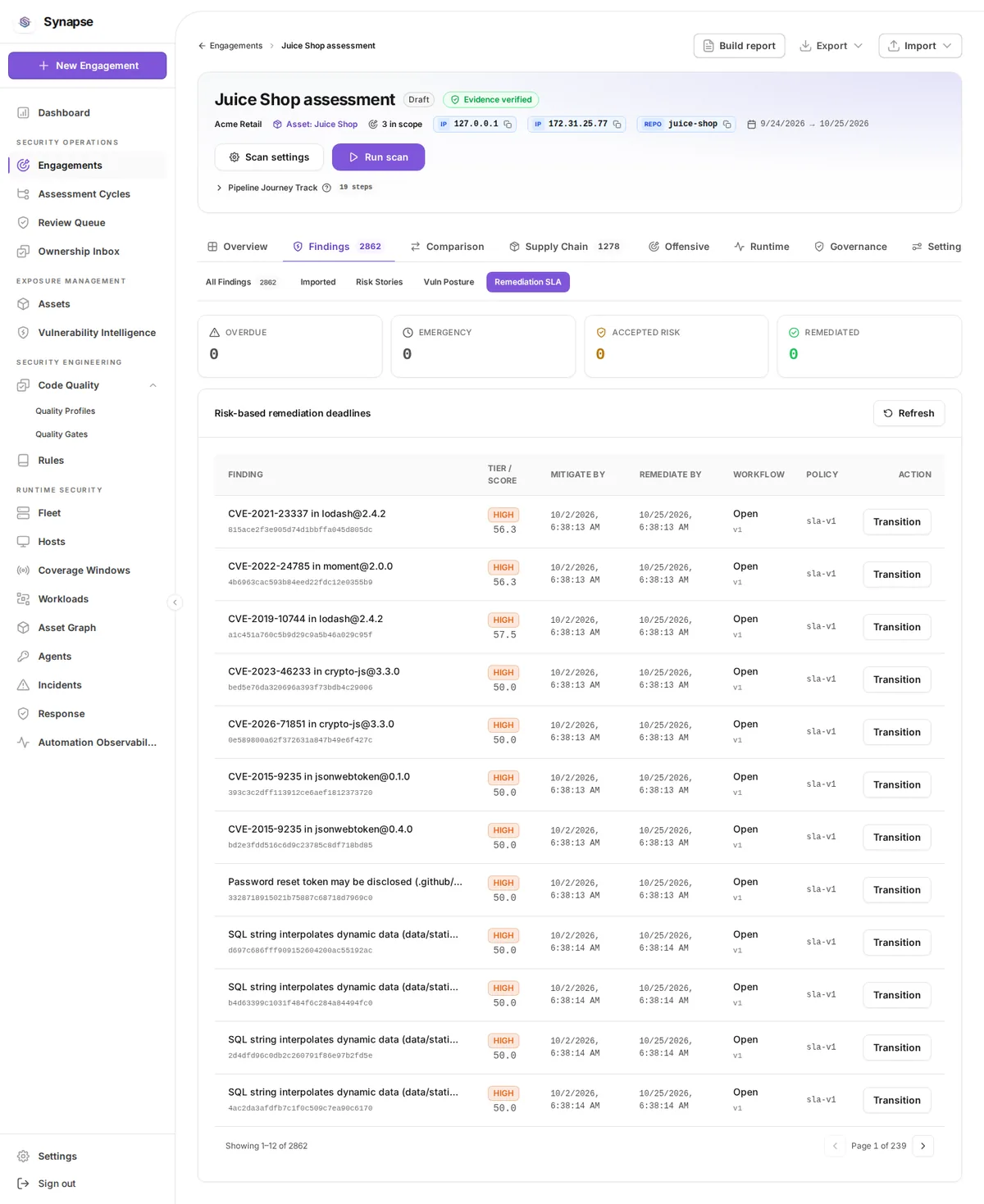Select the Vuln Posture sub-tab
The height and width of the screenshot is (1204, 984).
pos(449,282)
